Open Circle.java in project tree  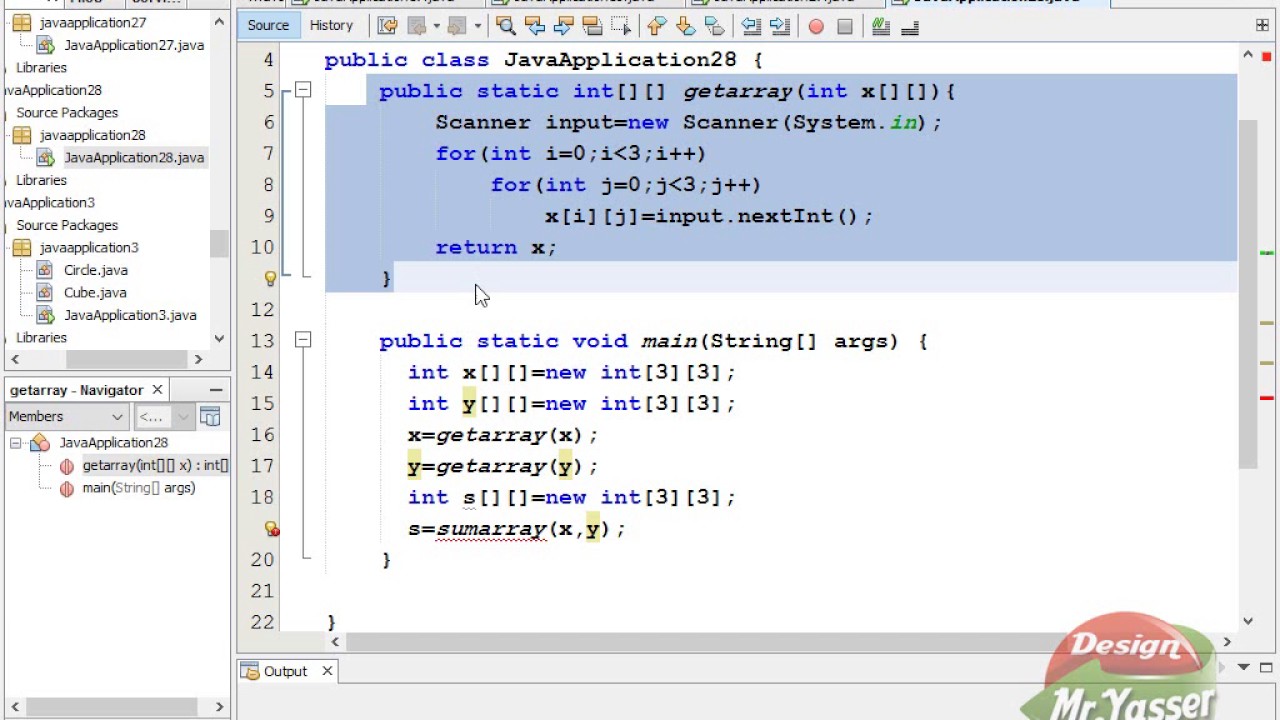(95, 270)
